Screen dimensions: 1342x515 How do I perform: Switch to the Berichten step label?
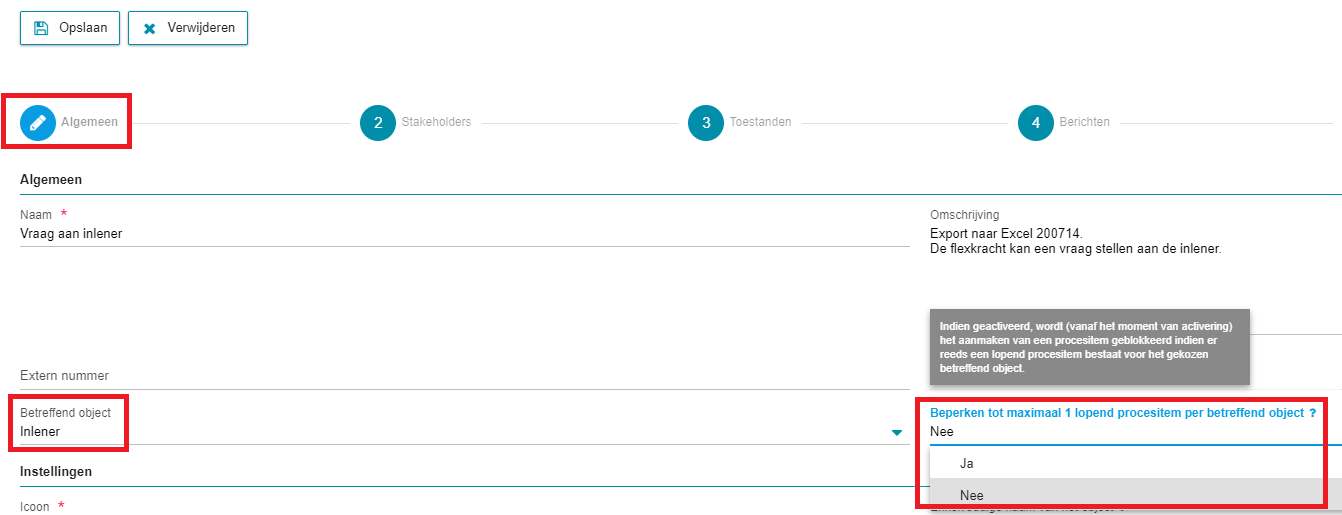[x=1084, y=122]
